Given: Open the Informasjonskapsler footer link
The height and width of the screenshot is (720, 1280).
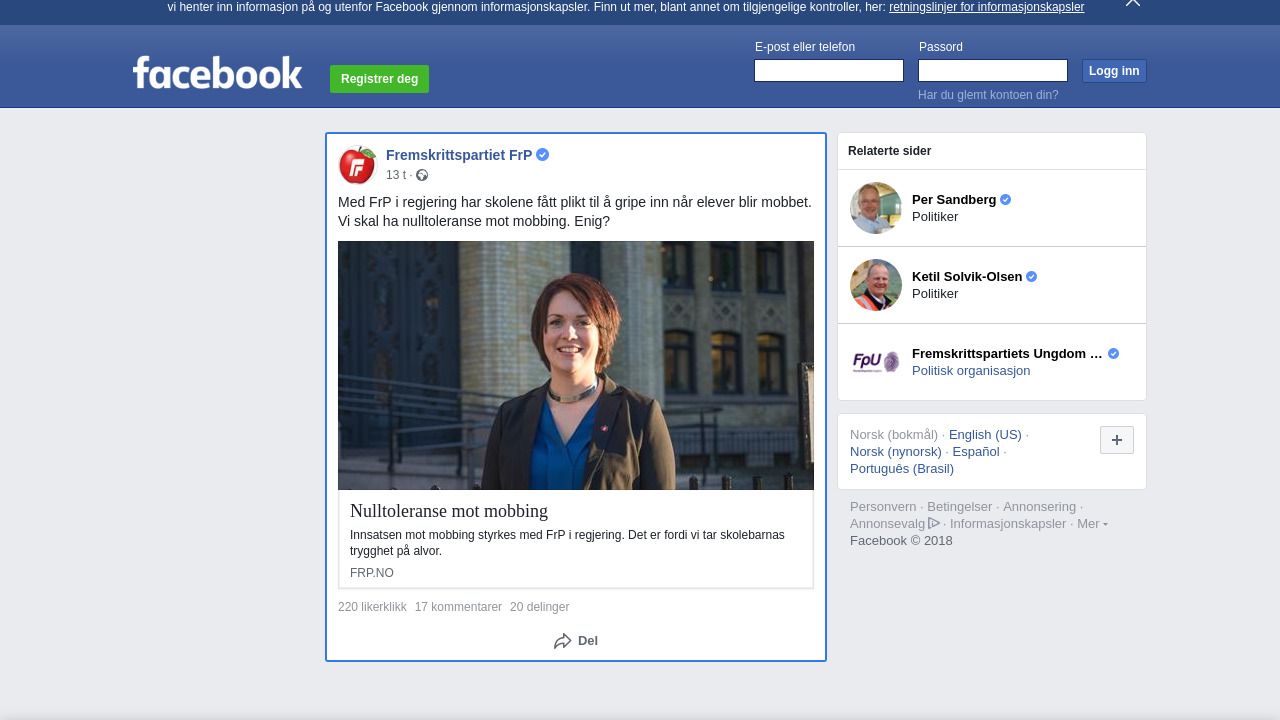Looking at the screenshot, I should coord(1008,524).
